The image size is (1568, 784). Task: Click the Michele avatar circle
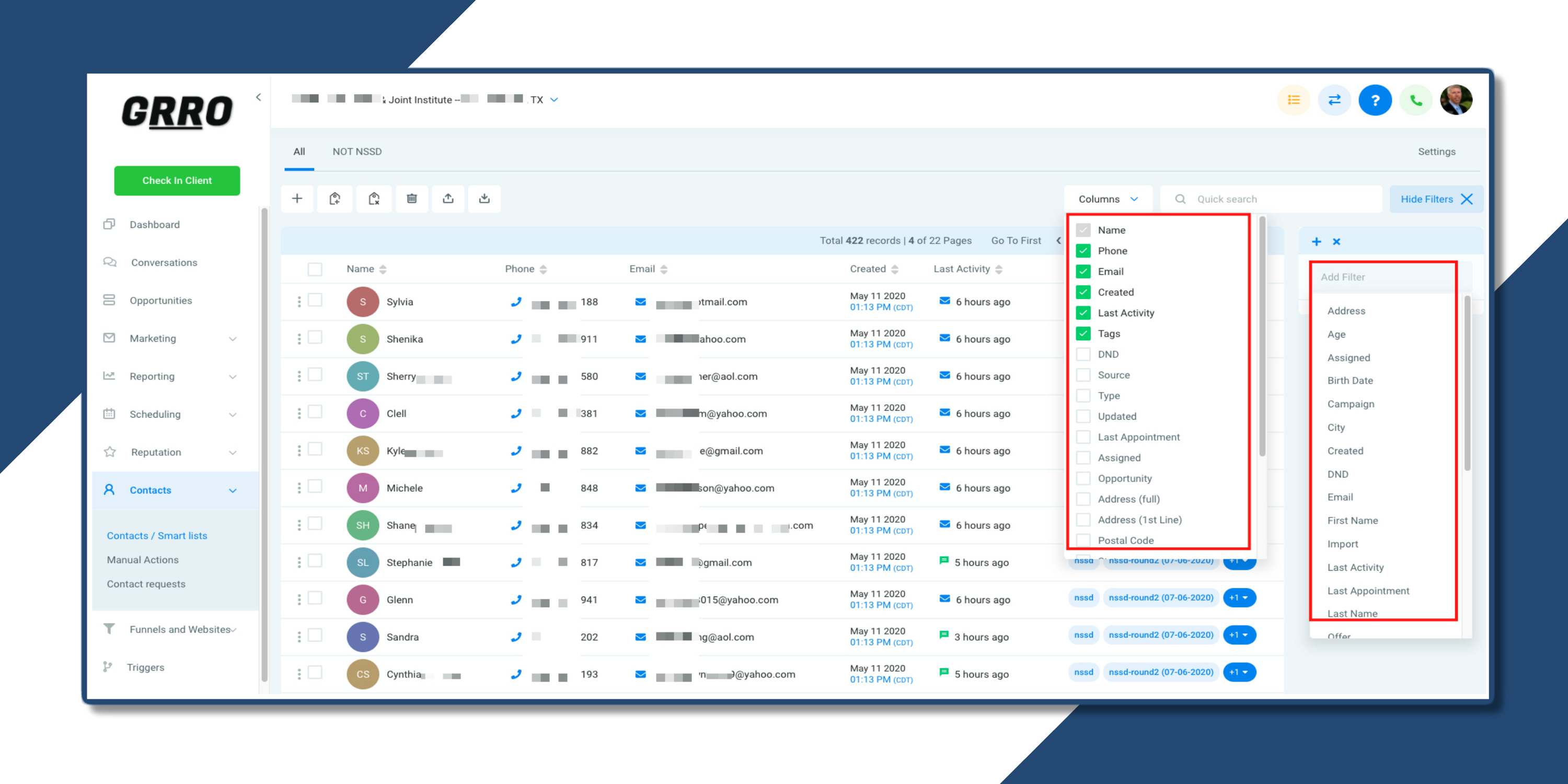[363, 488]
